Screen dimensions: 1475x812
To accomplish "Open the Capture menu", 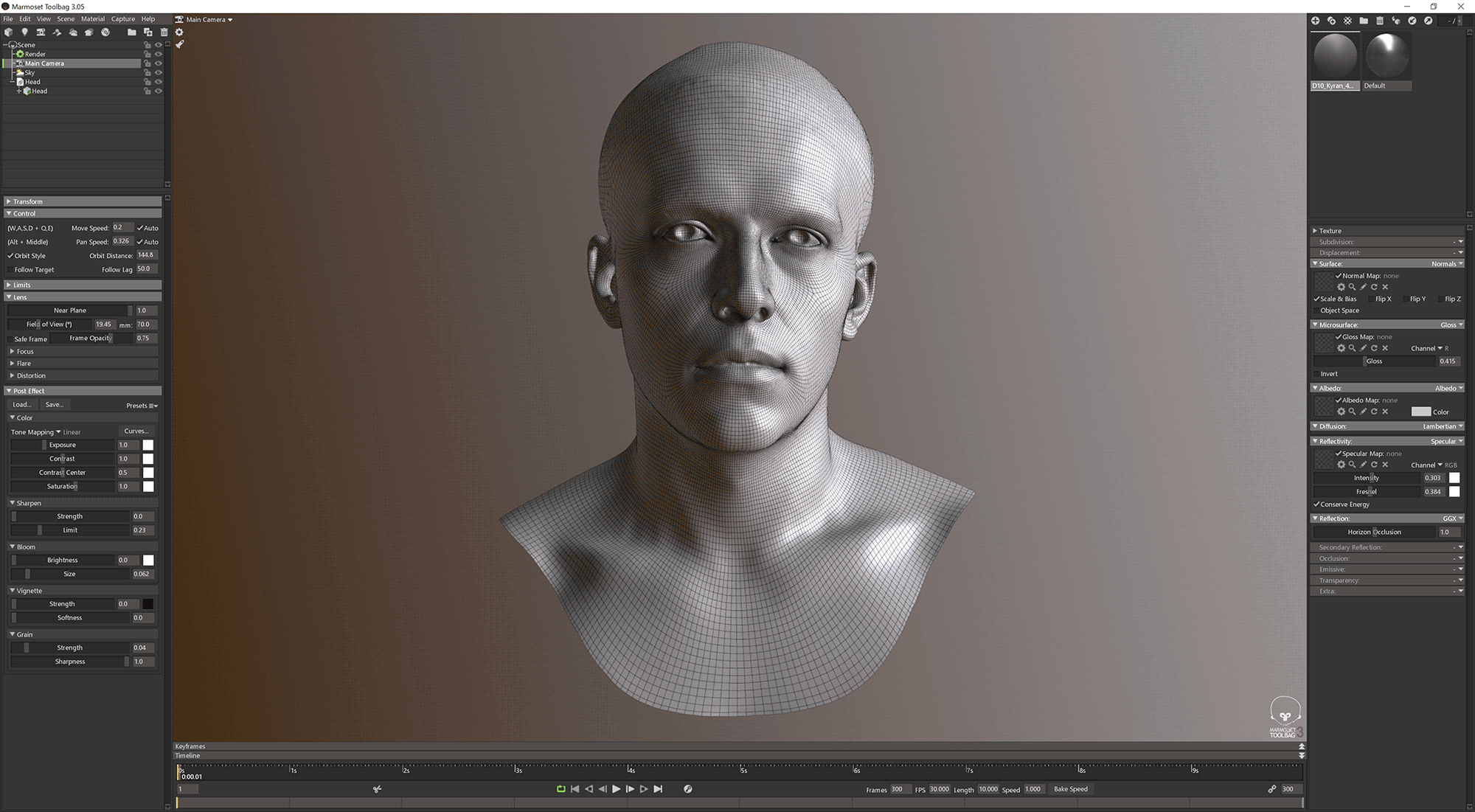I will 123,19.
